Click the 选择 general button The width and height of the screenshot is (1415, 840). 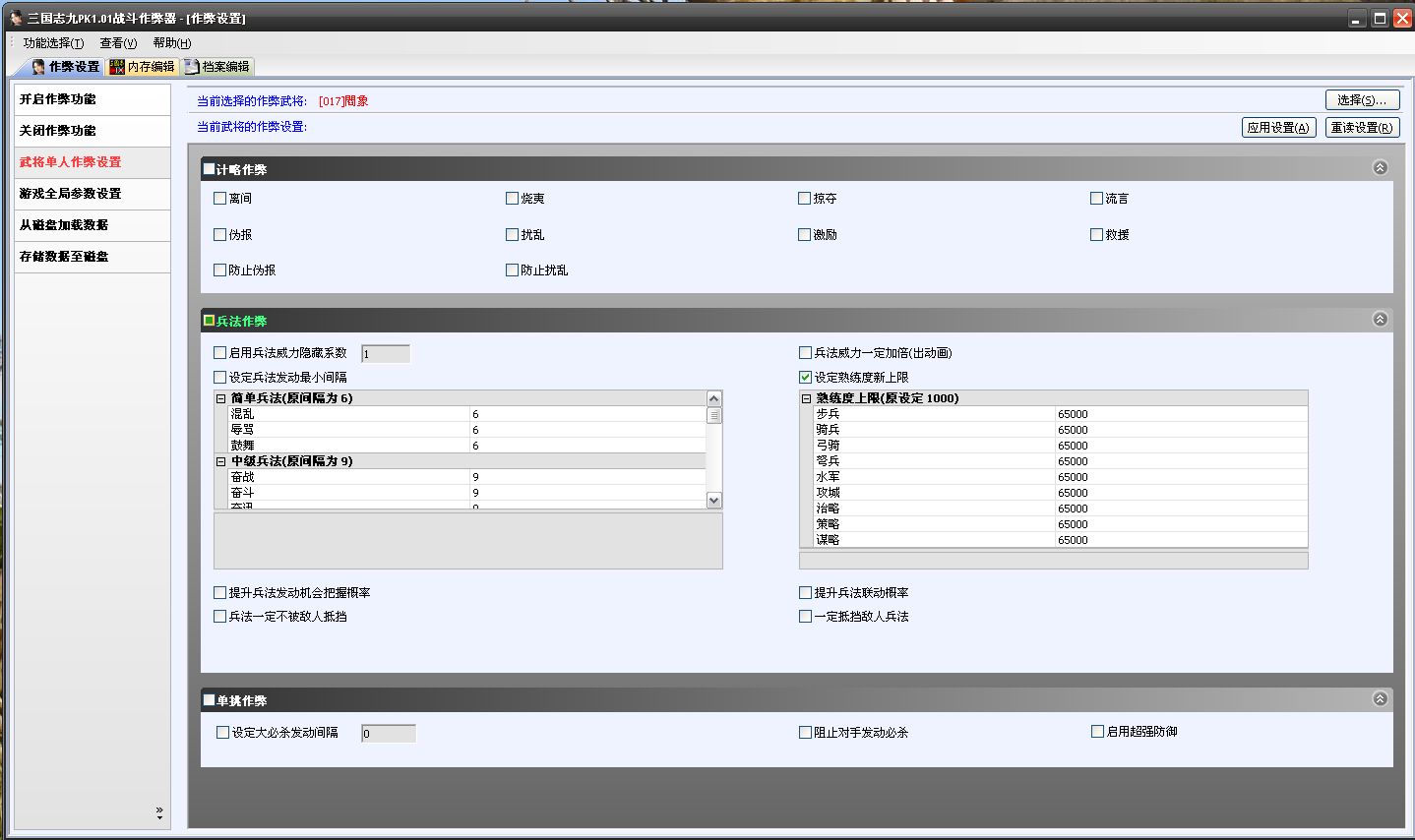[1362, 100]
